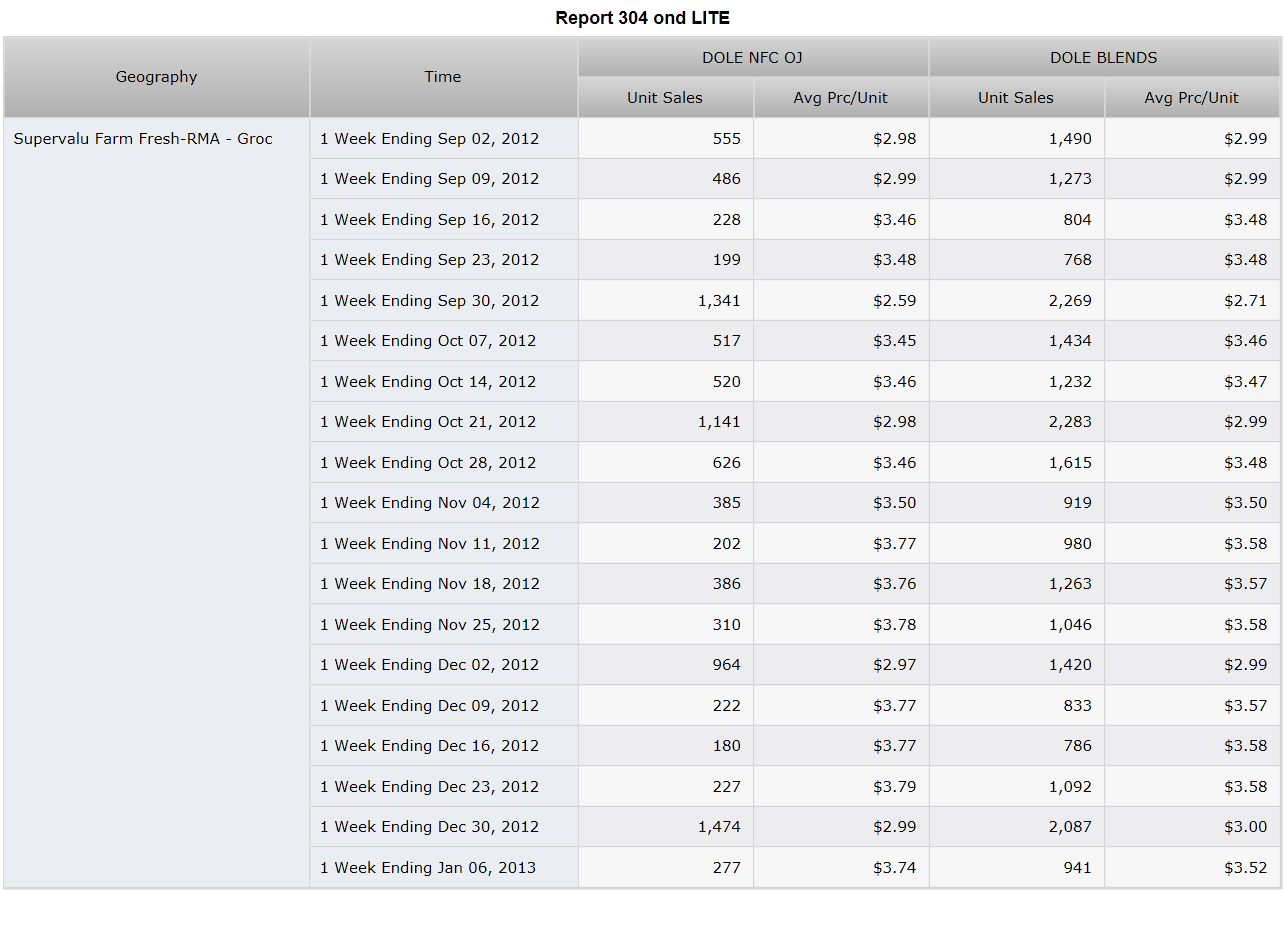The height and width of the screenshot is (946, 1284).
Task: Select row '1 Week Ending Nov 18, 2012'
Action: (x=443, y=584)
